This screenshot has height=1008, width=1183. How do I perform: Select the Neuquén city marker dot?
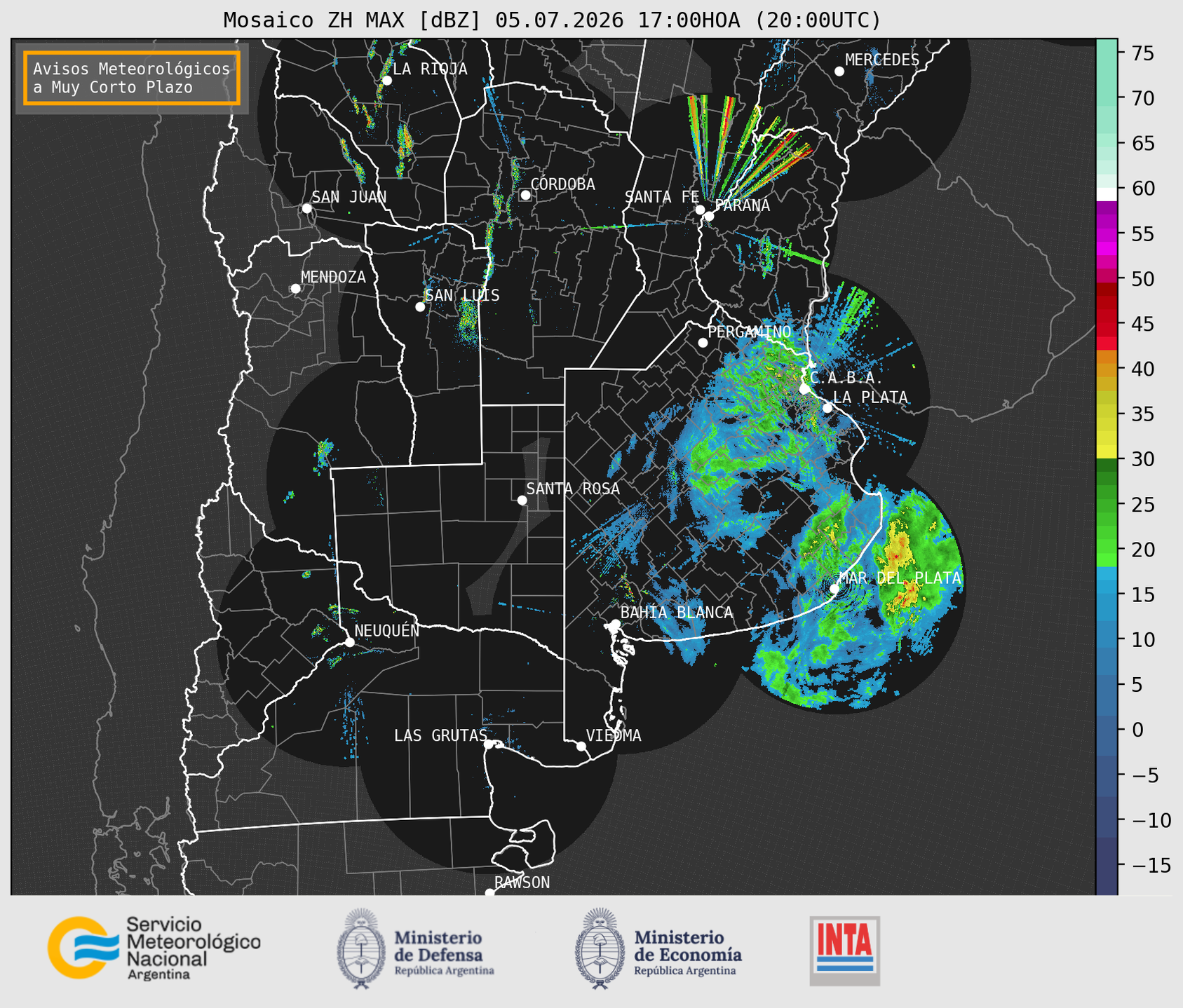349,642
